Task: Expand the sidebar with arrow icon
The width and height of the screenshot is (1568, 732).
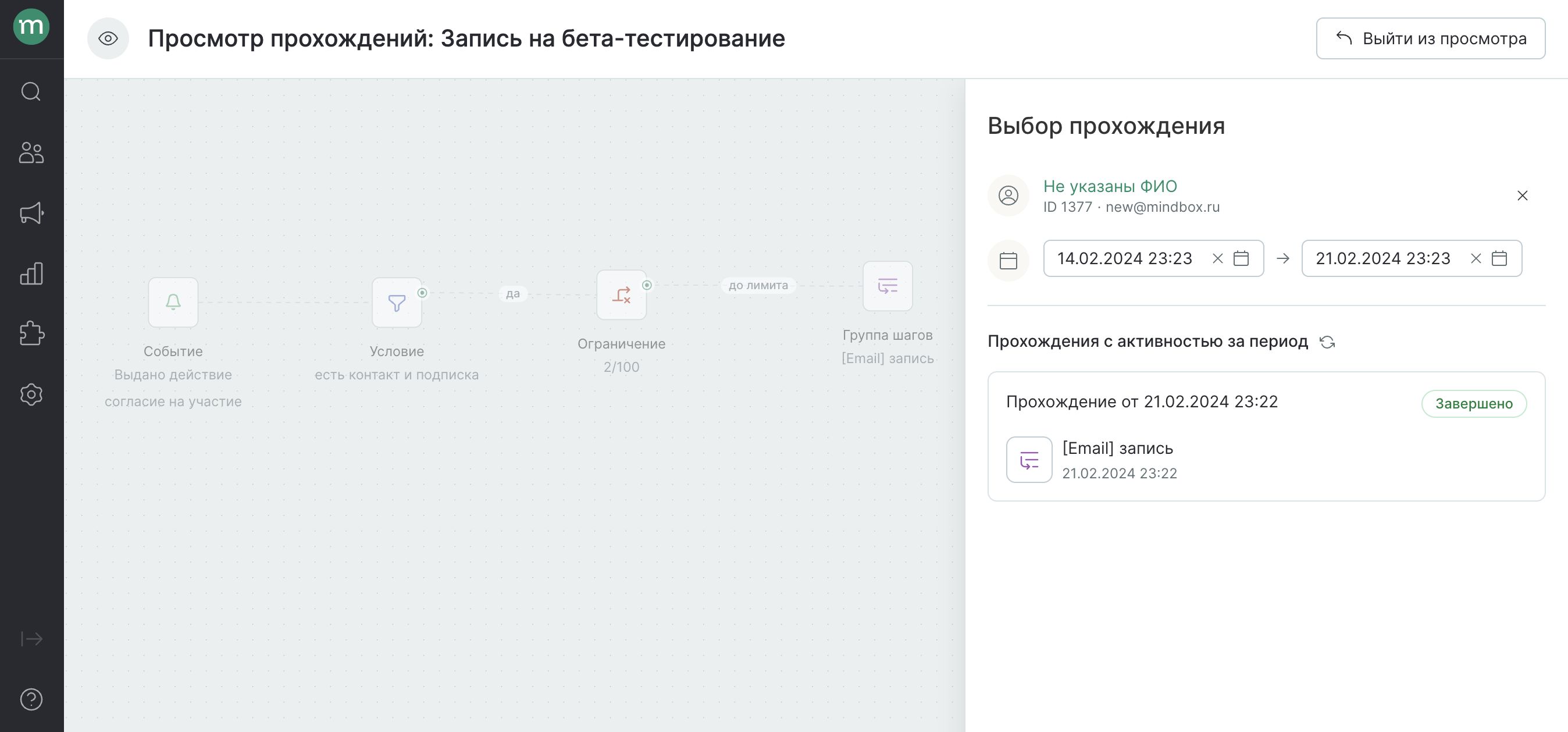Action: pos(31,639)
